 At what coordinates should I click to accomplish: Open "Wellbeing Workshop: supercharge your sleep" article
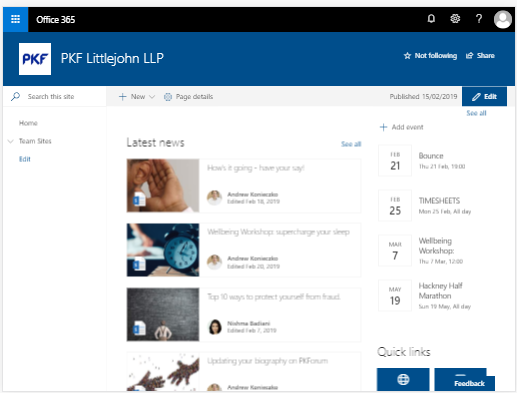[x=278, y=232]
